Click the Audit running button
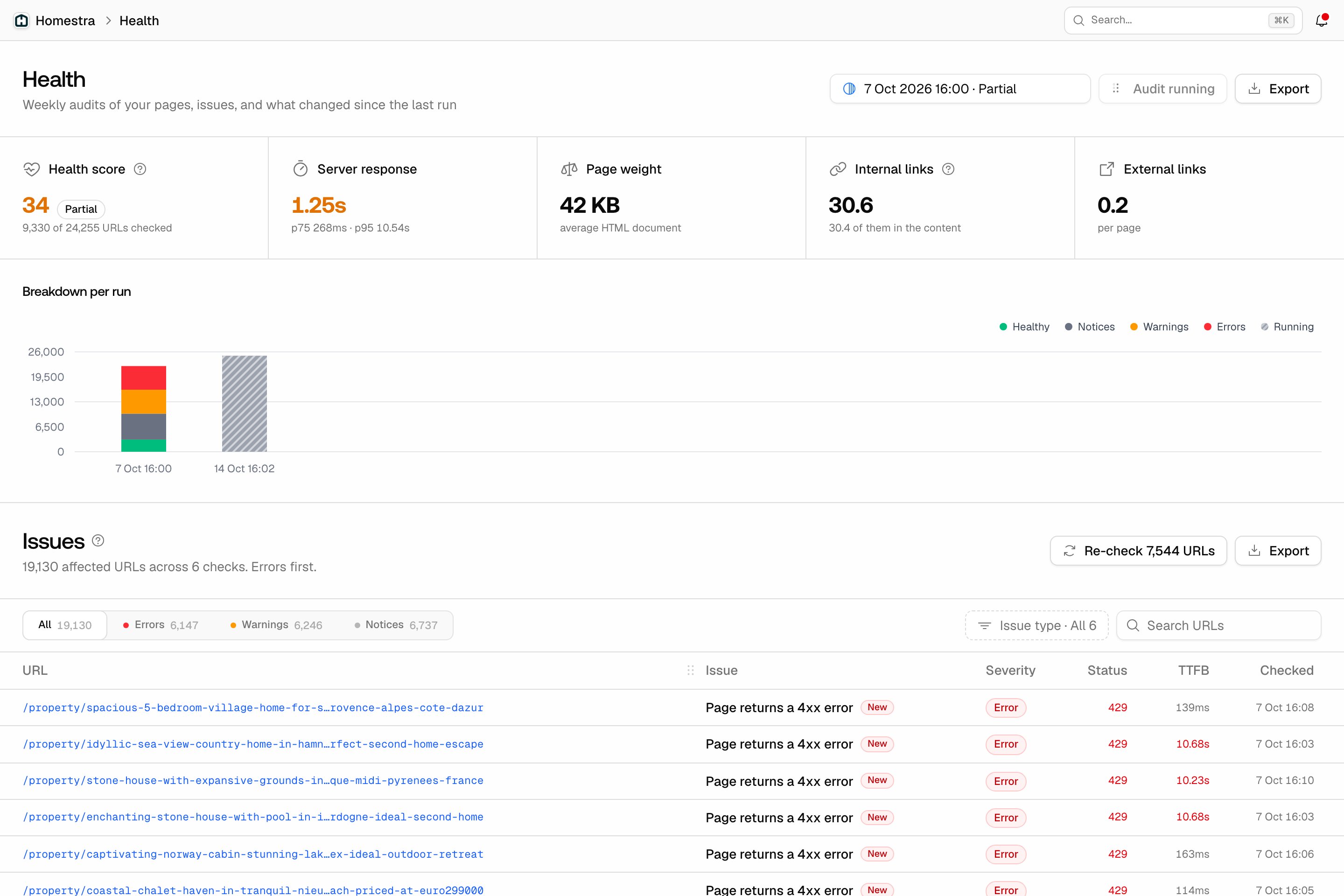The image size is (1344, 896). (x=1162, y=89)
